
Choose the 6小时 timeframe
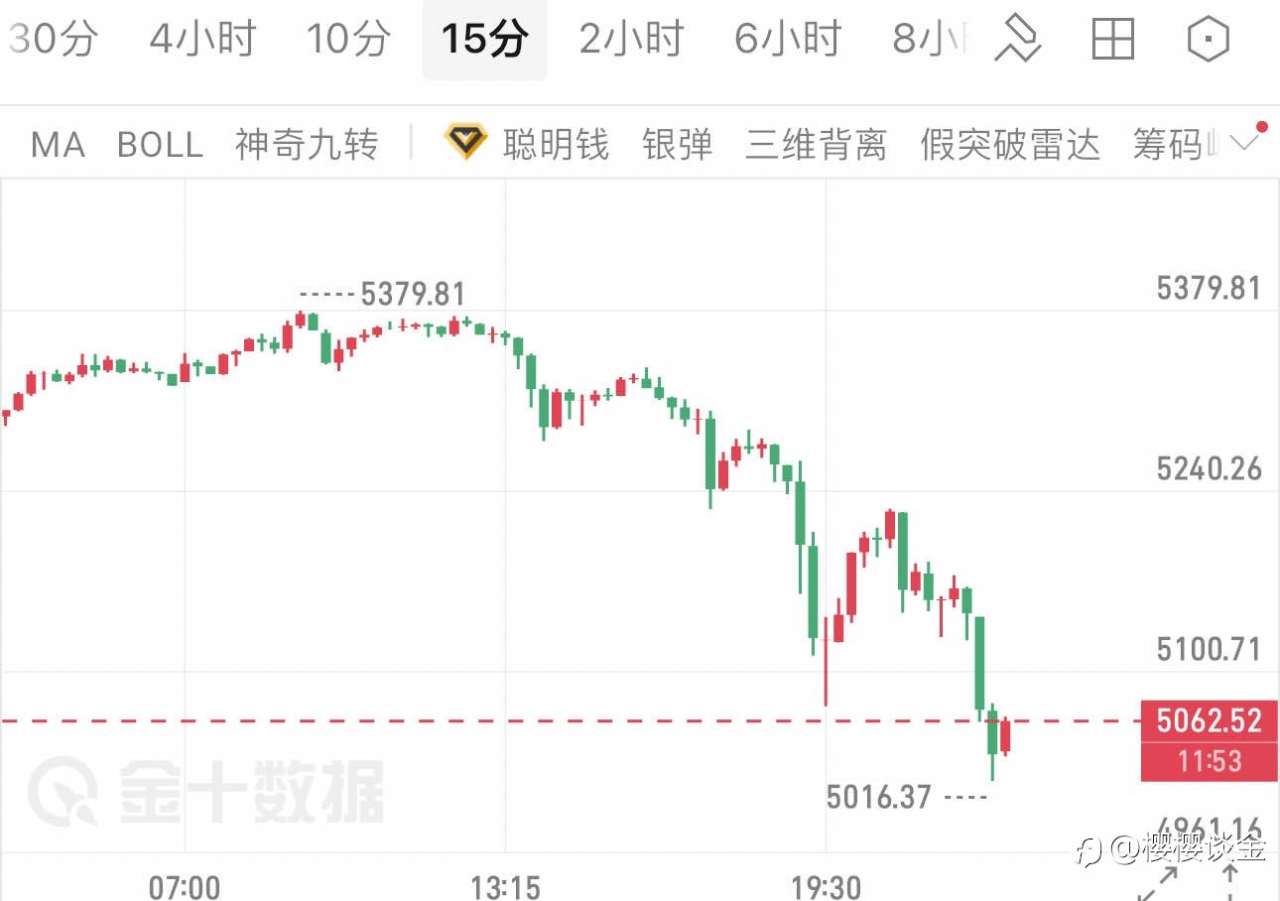788,40
